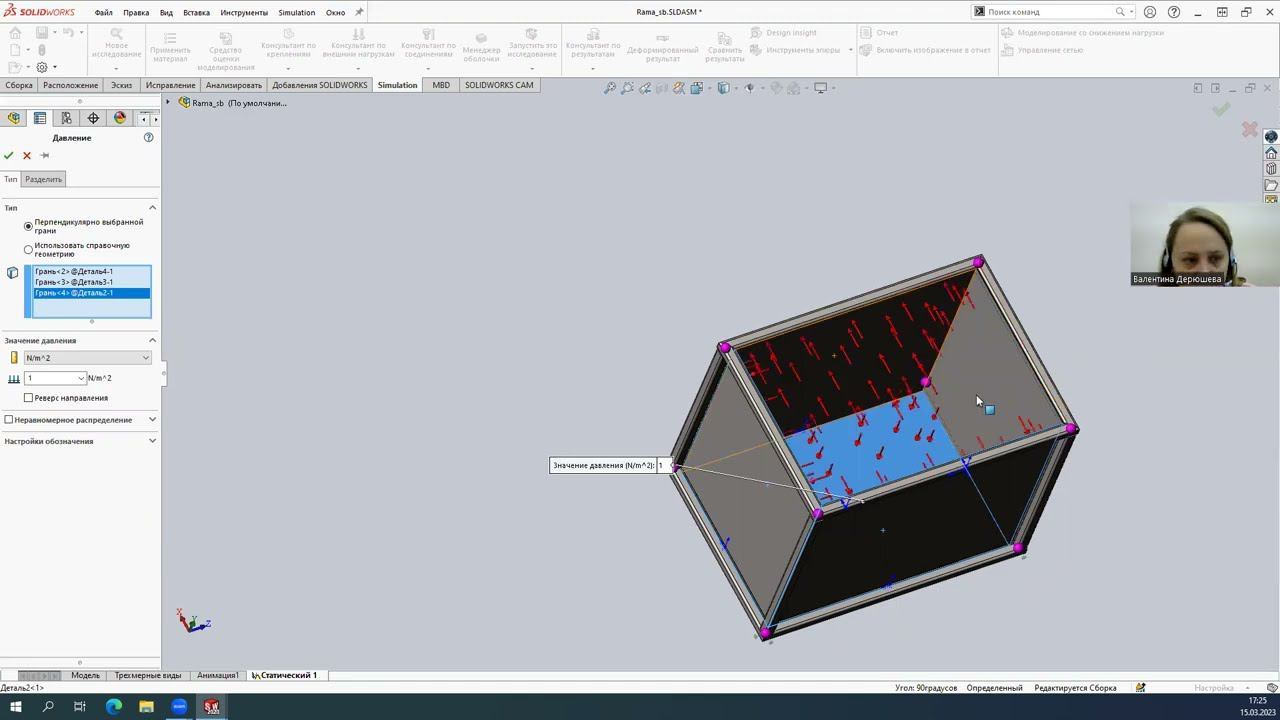Switch to Эскиз ribbon tab
The image size is (1280, 720).
121,85
